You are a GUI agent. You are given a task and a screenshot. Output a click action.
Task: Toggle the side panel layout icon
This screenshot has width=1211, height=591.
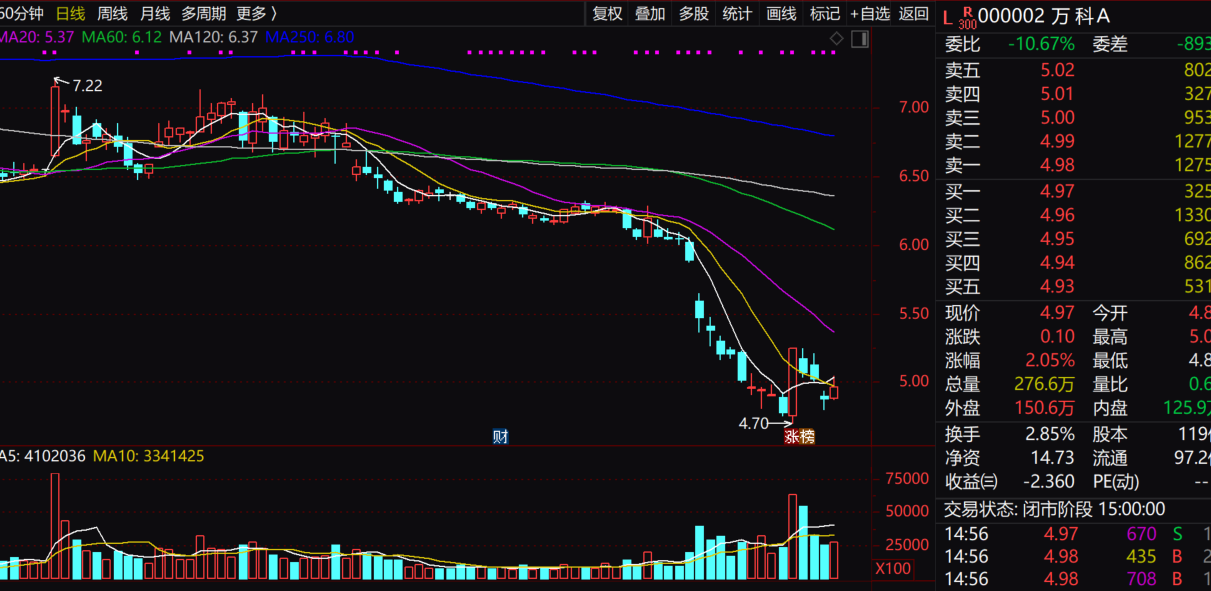[x=860, y=38]
